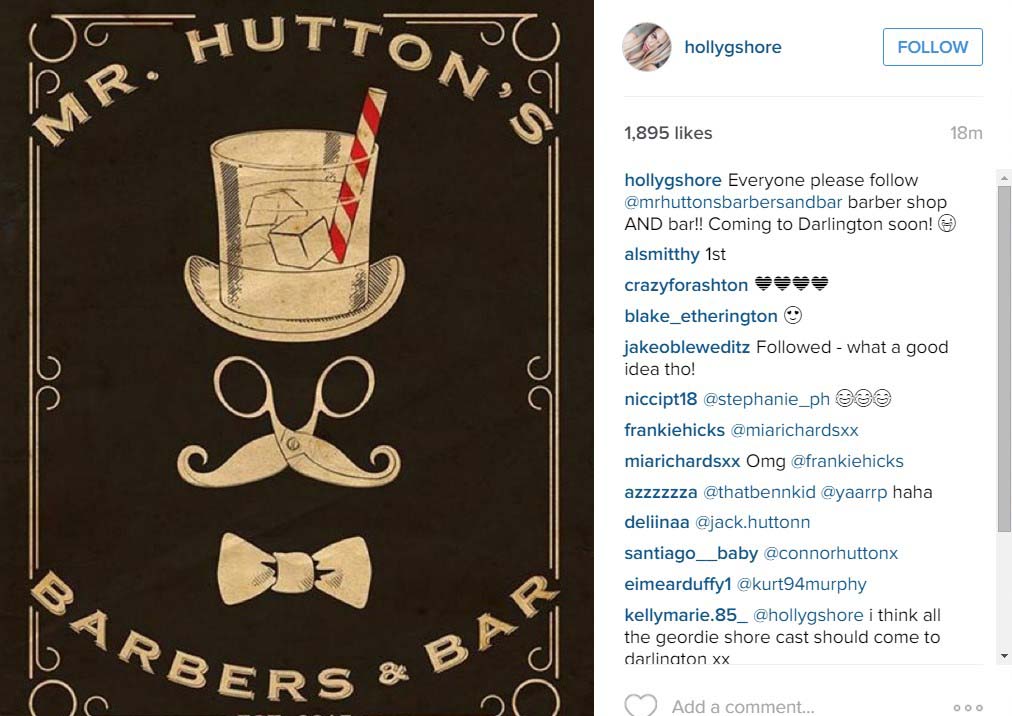Image resolution: width=1012 pixels, height=716 pixels.
Task: Open the hollygshore username in header
Action: 733,47
